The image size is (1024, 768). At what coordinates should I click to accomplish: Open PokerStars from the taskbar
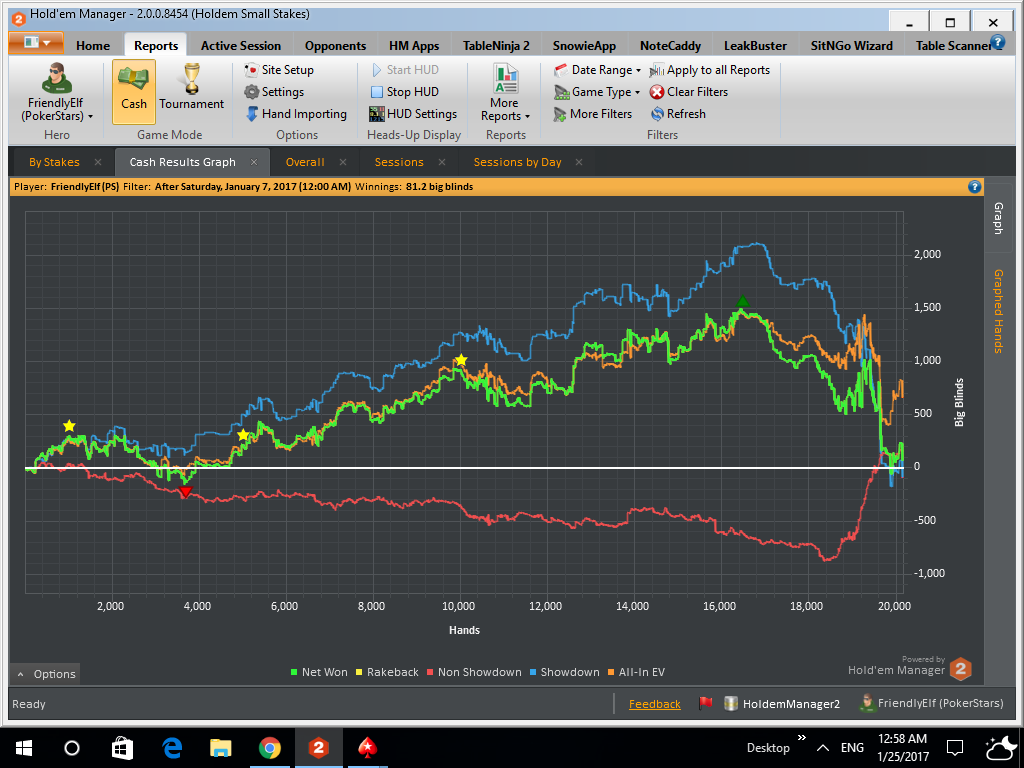[x=367, y=748]
